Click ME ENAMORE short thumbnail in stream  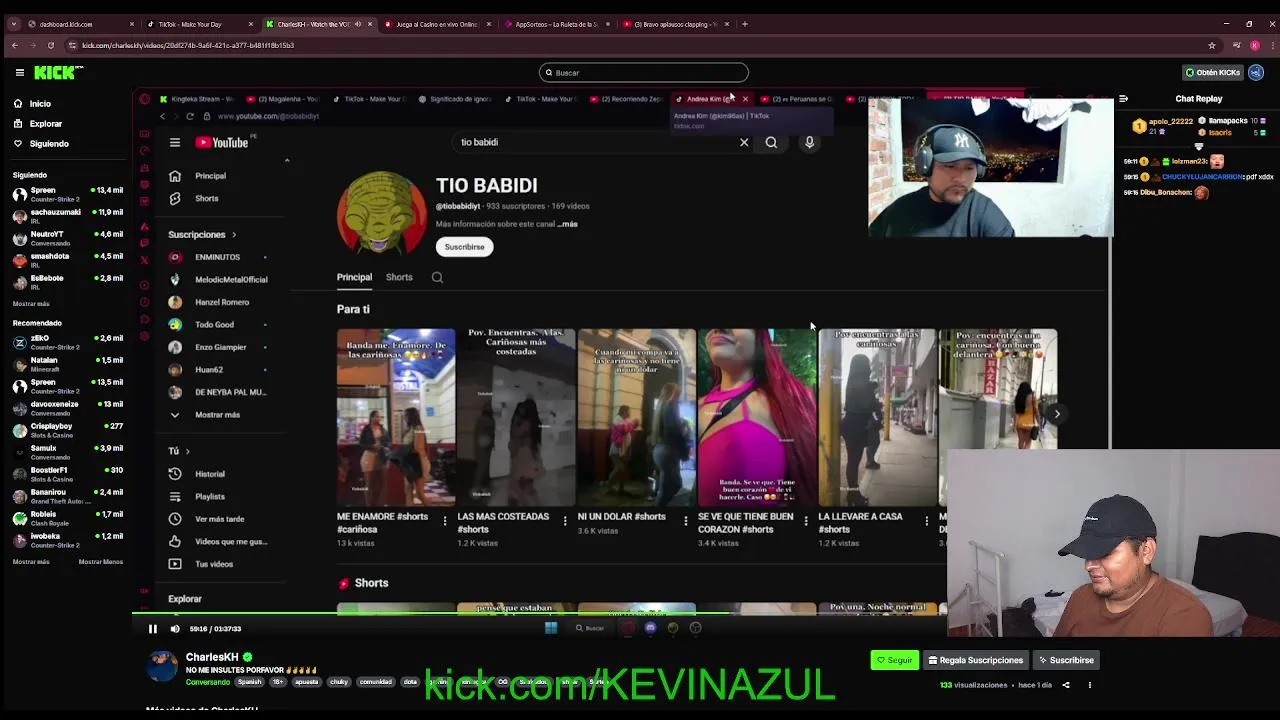click(396, 417)
